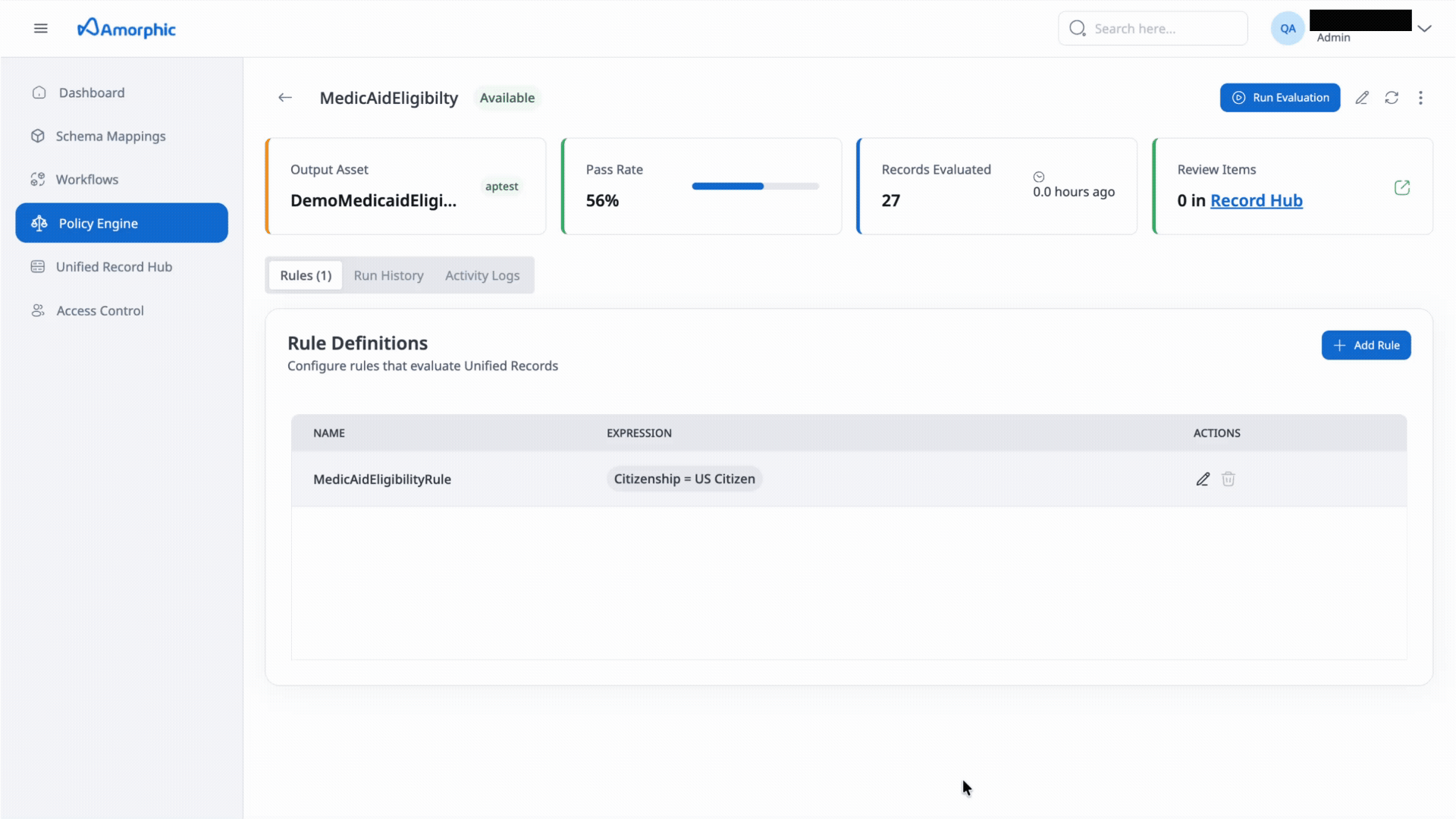Image resolution: width=1456 pixels, height=819 pixels.
Task: Click the Run Evaluation button
Action: (1280, 98)
